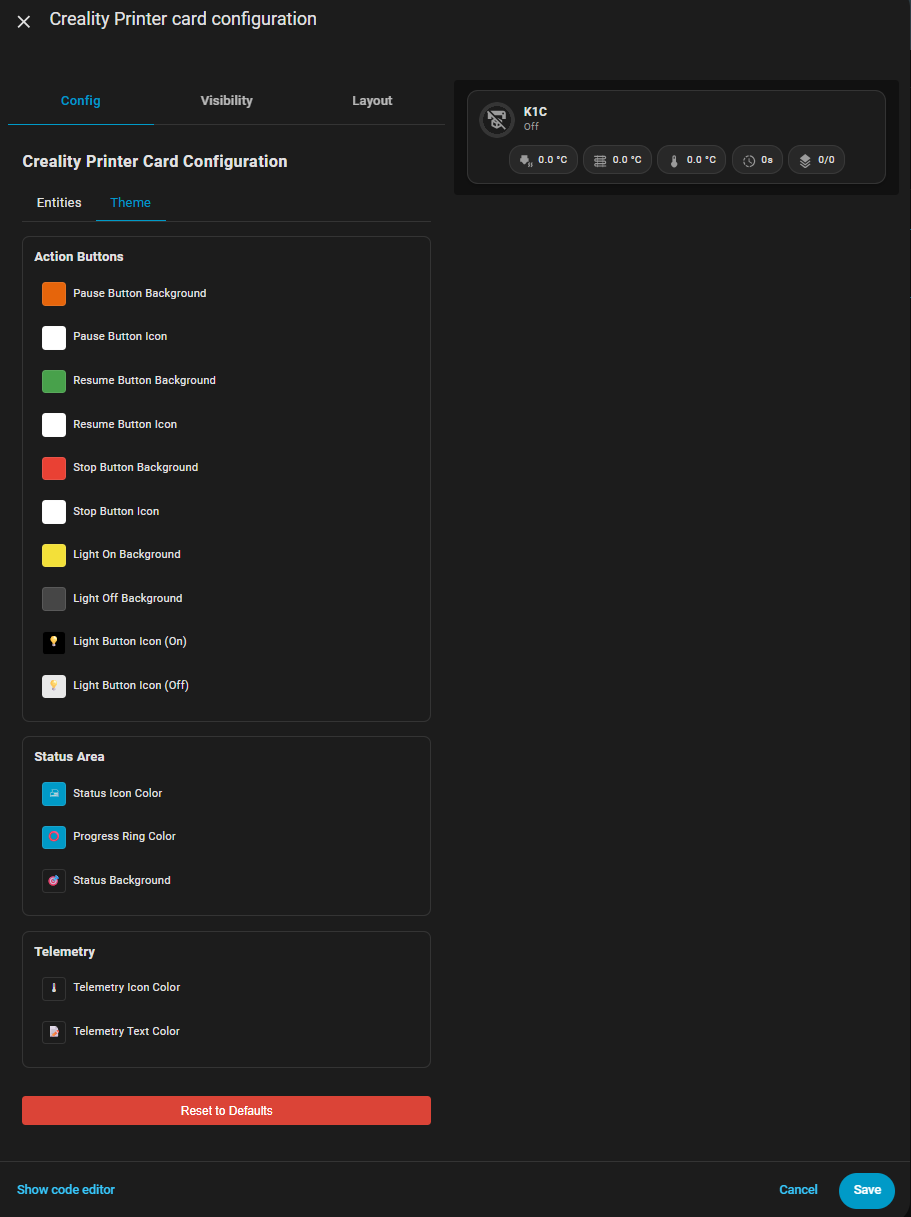Close the card configuration dialog
The width and height of the screenshot is (911, 1217).
[x=24, y=21]
